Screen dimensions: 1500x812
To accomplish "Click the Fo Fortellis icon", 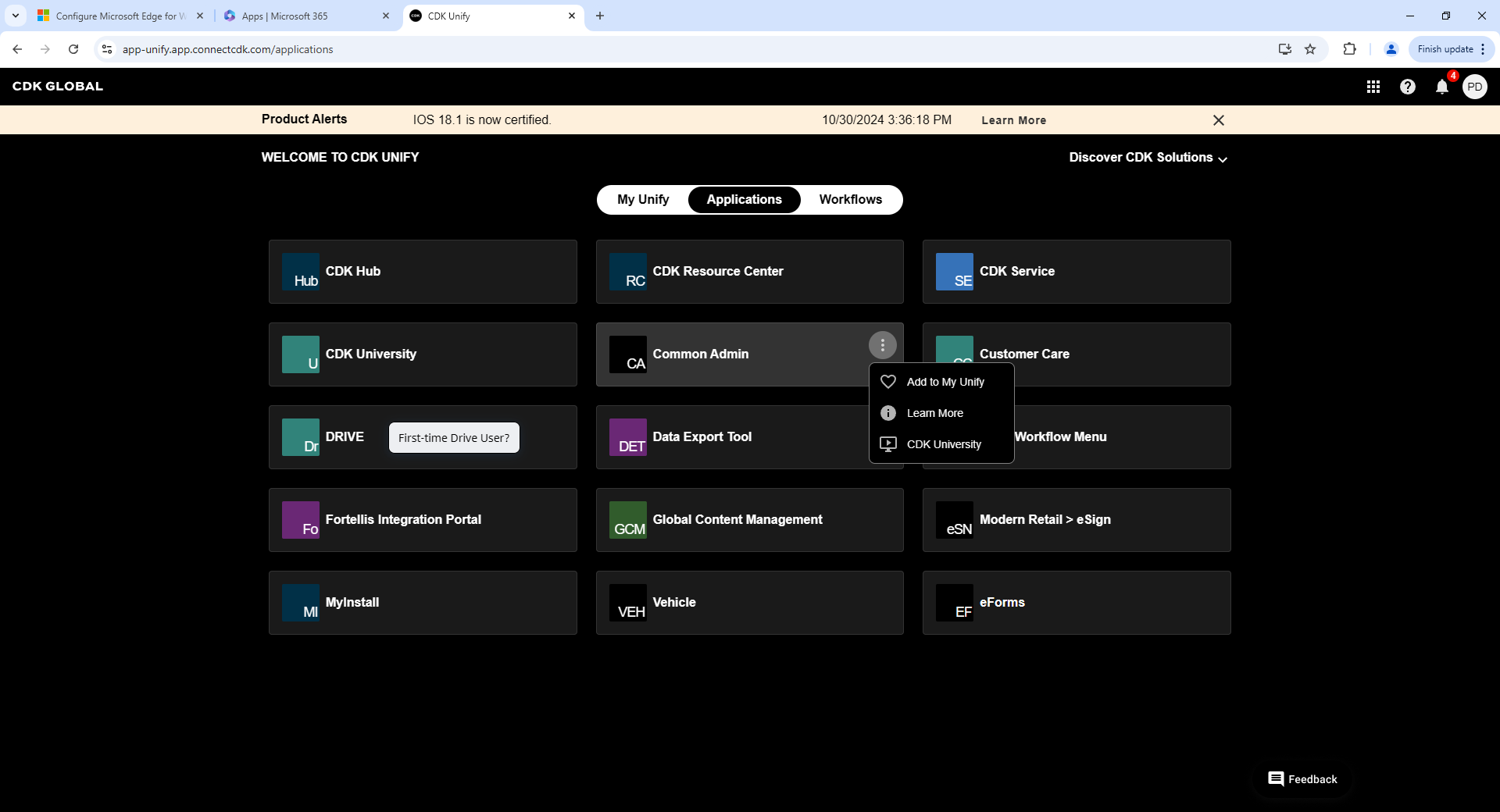I will (x=301, y=520).
